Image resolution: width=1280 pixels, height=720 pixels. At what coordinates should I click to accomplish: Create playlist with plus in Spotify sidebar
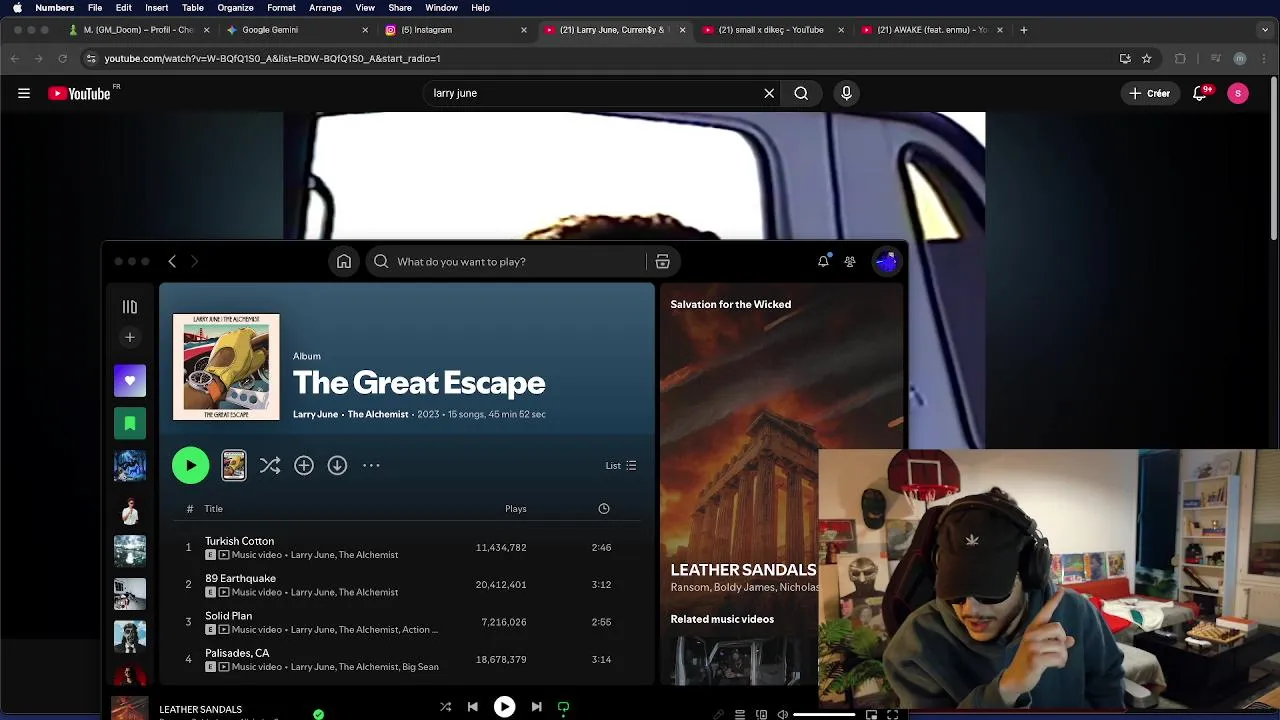(x=130, y=338)
